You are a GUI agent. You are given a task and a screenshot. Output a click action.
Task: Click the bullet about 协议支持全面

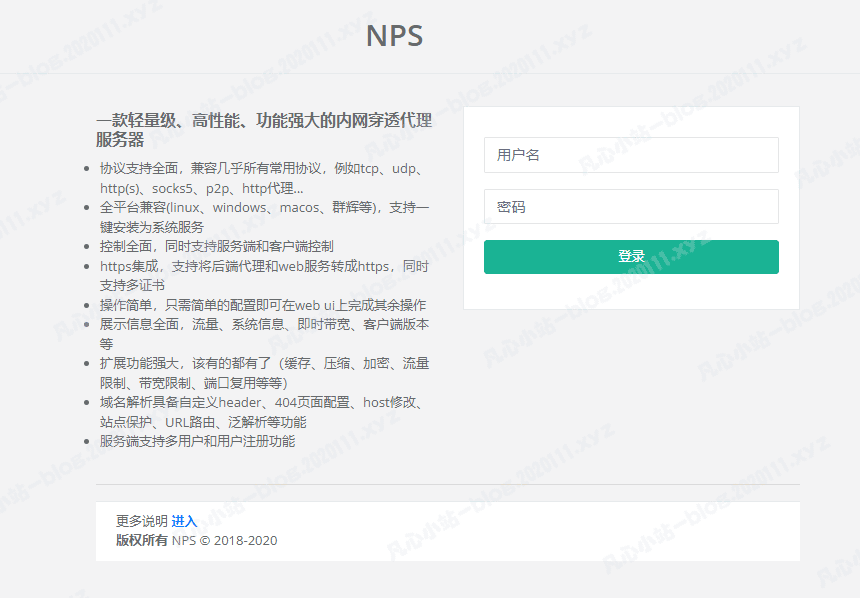click(x=262, y=178)
